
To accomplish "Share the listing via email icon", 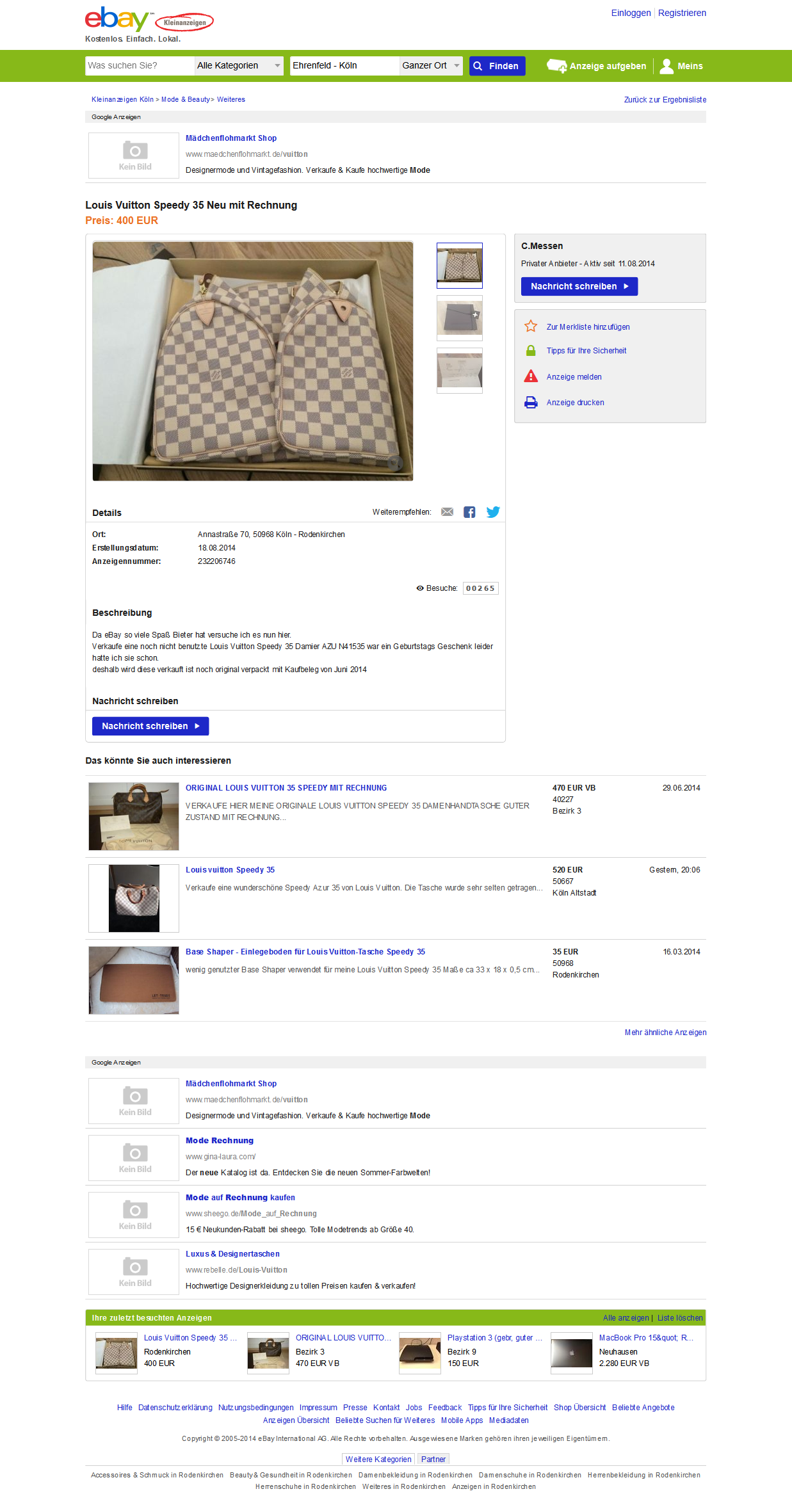I will click(447, 512).
